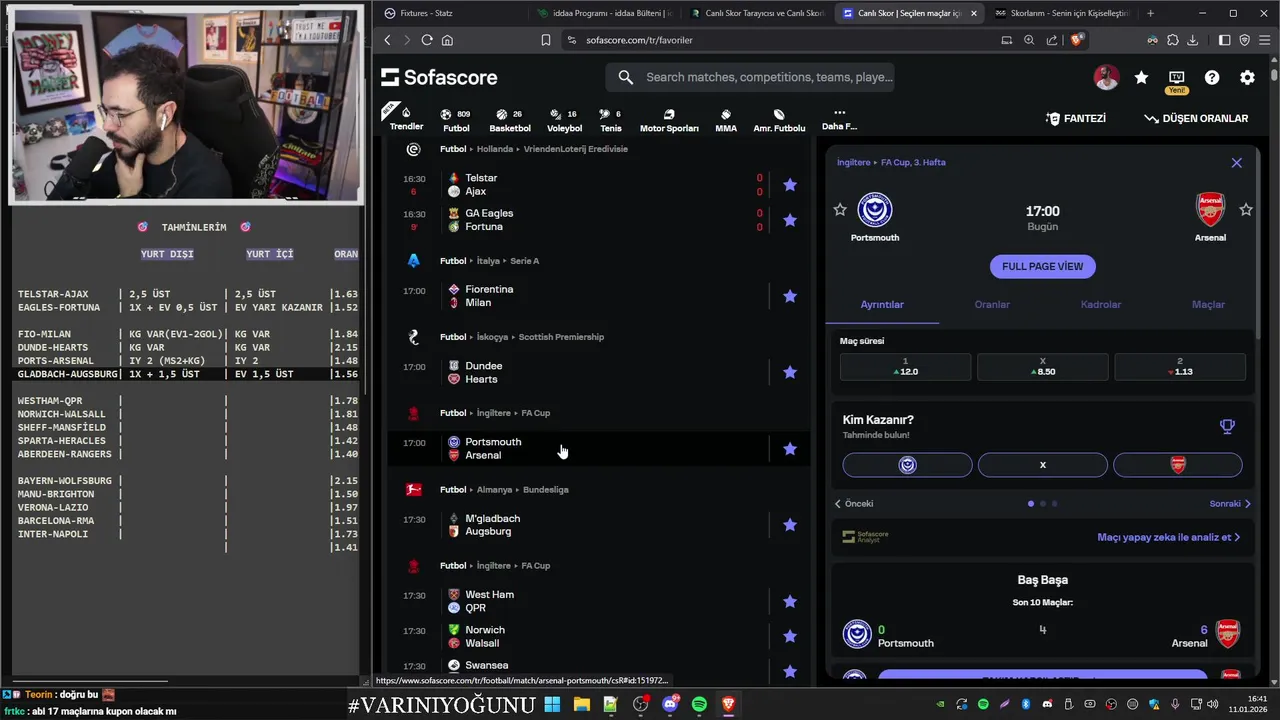This screenshot has width=1280, height=720.
Task: Click the browser address bar URL
Action: click(639, 40)
